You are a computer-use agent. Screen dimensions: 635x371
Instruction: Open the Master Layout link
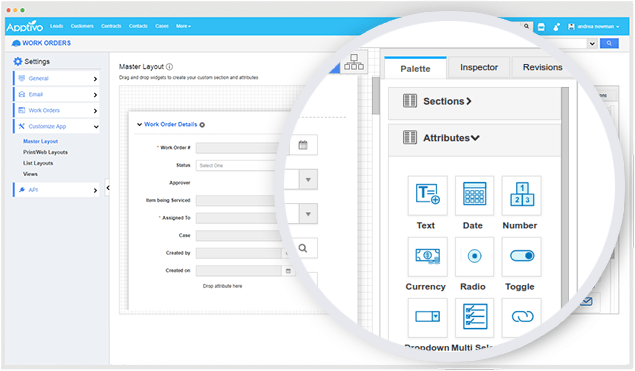[x=40, y=141]
